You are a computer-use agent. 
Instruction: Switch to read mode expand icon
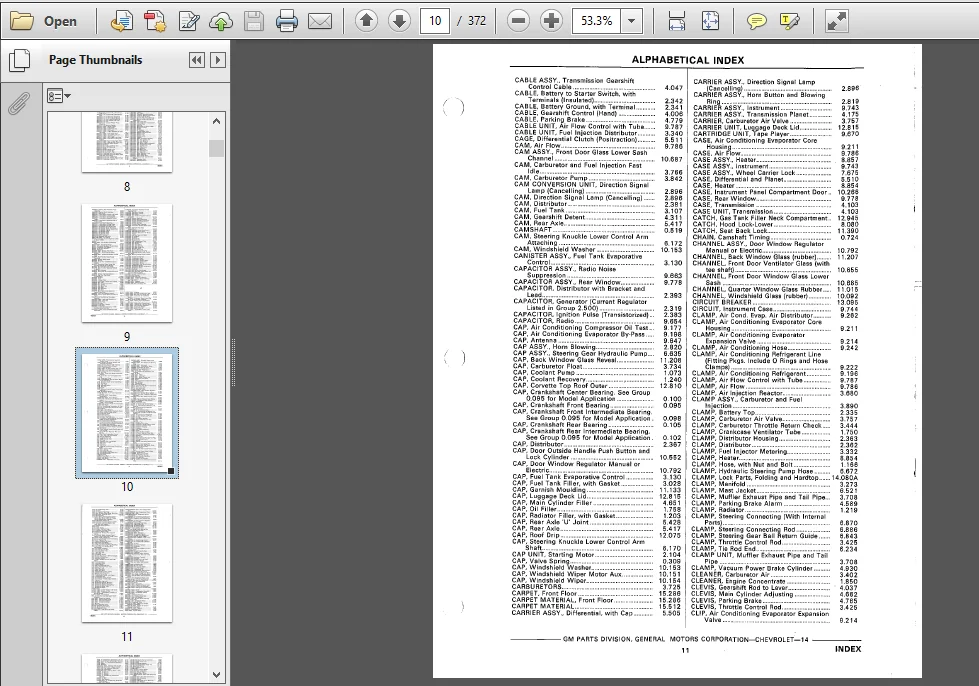(x=836, y=21)
